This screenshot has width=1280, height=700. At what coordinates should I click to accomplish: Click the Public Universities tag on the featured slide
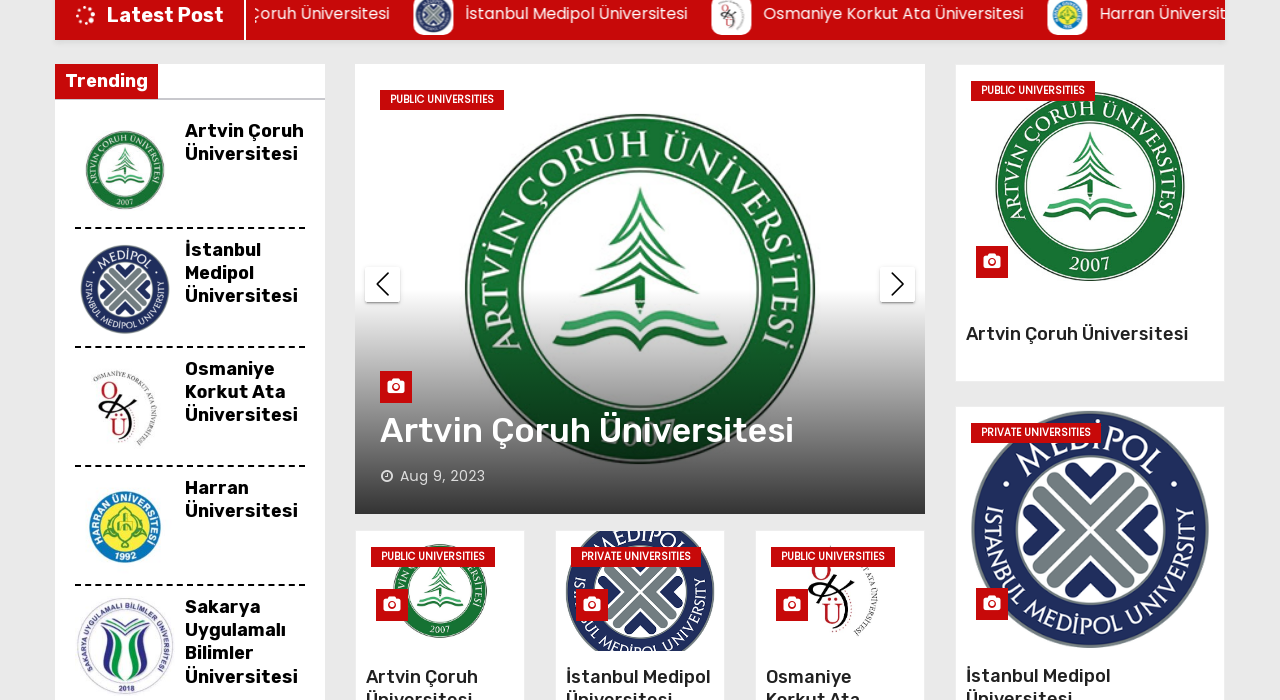point(442,100)
